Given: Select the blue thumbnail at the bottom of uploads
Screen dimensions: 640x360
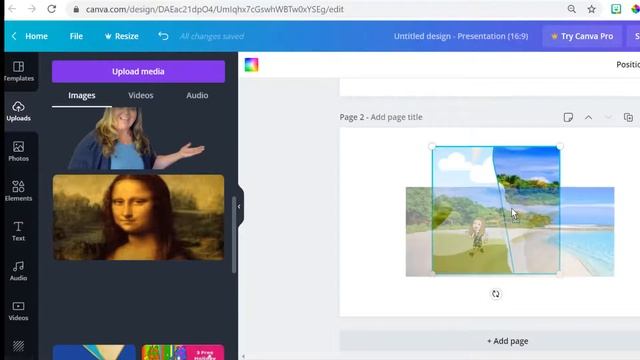Looking at the screenshot, I should click(x=94, y=353).
